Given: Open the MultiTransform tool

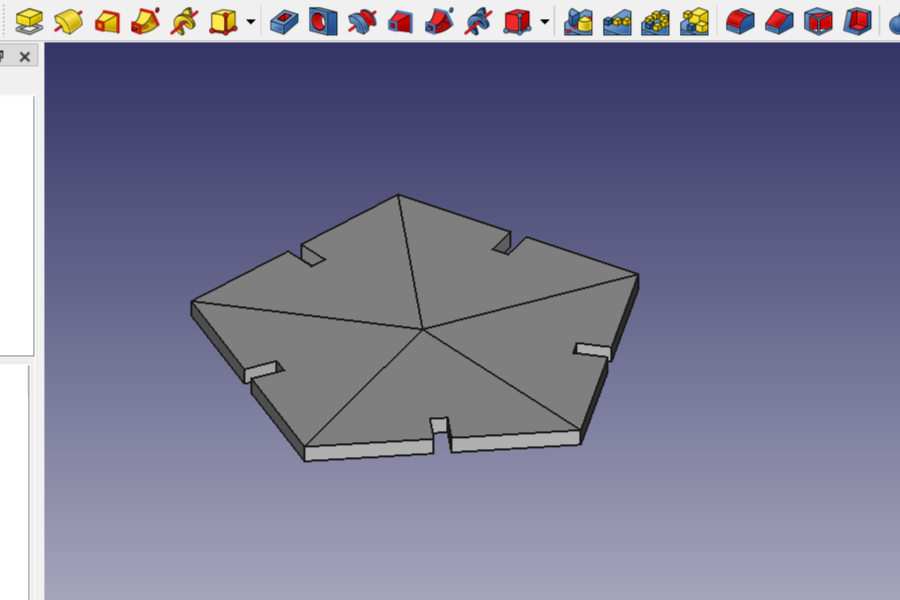Looking at the screenshot, I should (697, 17).
